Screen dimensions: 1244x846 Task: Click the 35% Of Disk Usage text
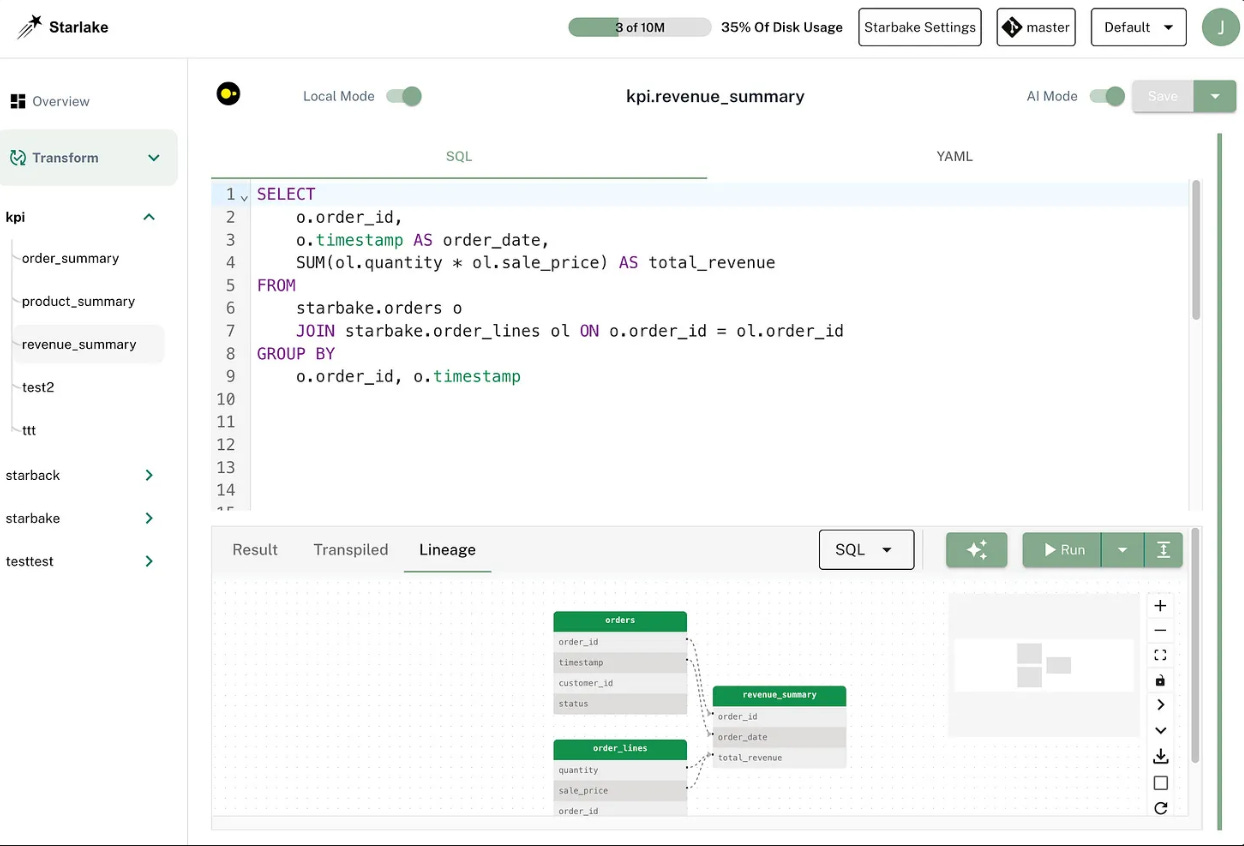click(782, 27)
